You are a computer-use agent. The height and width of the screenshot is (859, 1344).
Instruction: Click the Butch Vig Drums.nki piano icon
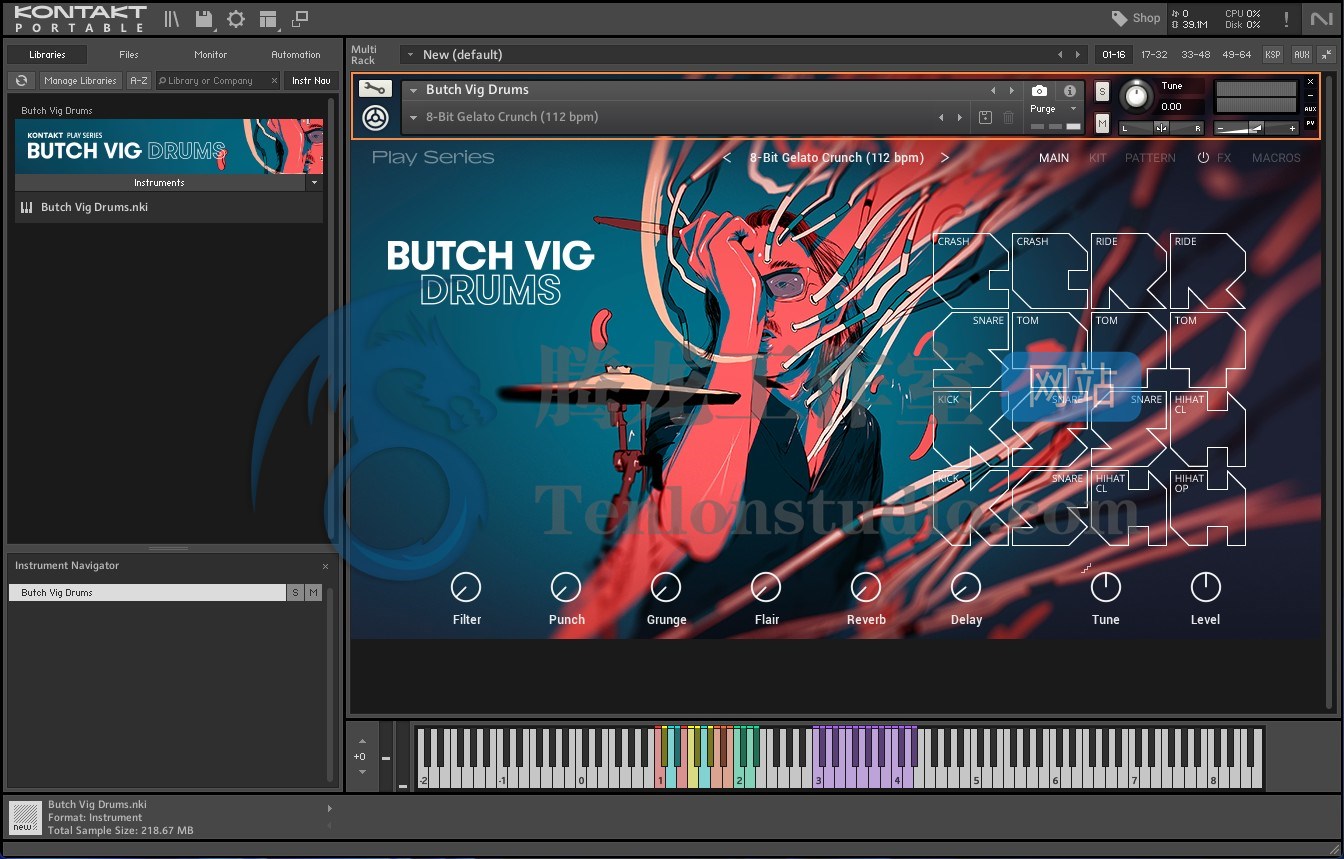coord(26,207)
